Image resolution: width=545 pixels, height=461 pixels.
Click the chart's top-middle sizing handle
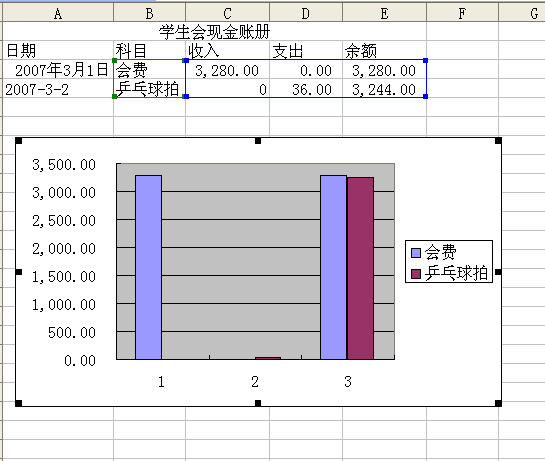tap(258, 140)
